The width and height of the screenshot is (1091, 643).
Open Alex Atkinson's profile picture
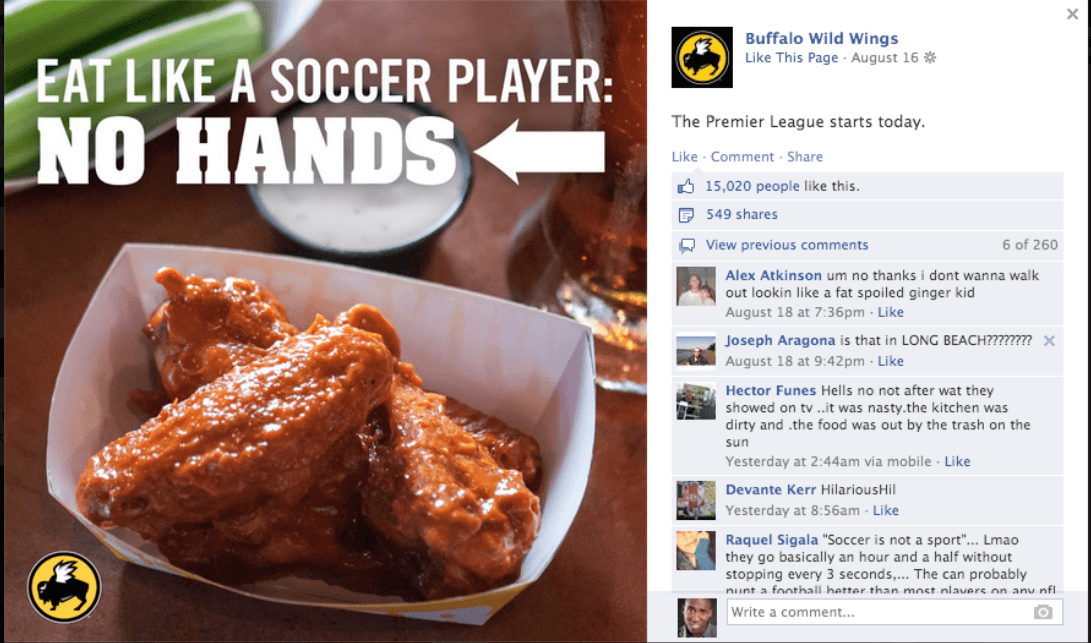tap(696, 286)
